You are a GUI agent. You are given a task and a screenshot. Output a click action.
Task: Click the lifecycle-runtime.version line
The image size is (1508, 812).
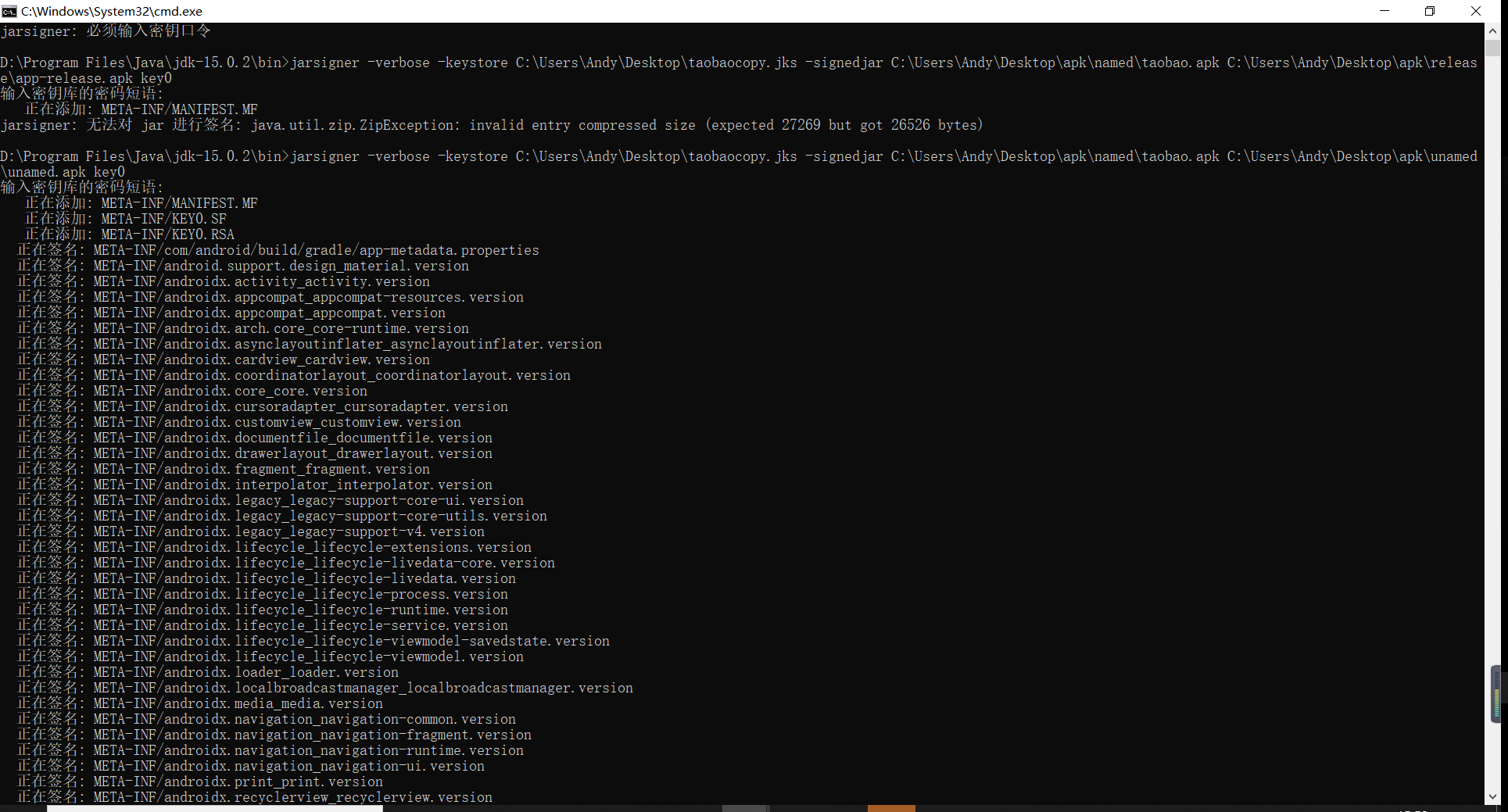tap(263, 610)
